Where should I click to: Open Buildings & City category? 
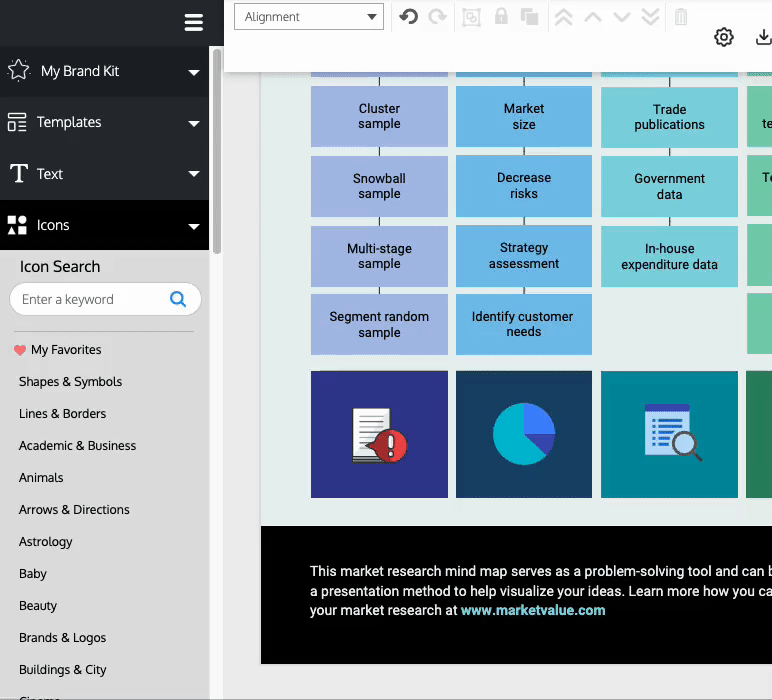coord(63,669)
